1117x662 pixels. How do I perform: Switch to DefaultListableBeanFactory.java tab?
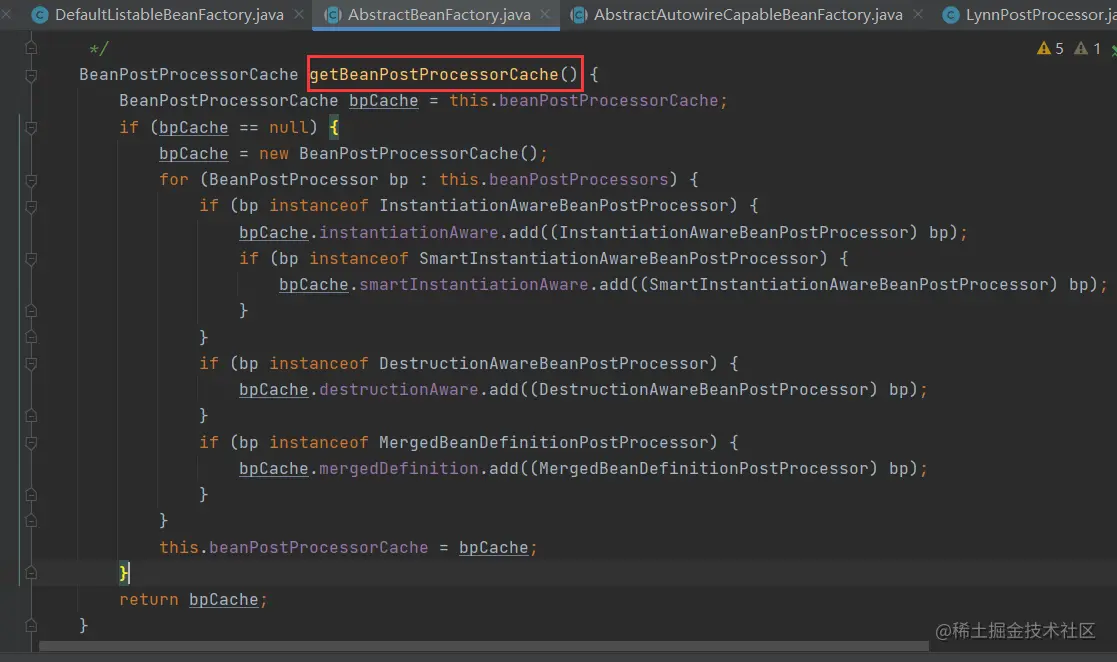[169, 14]
